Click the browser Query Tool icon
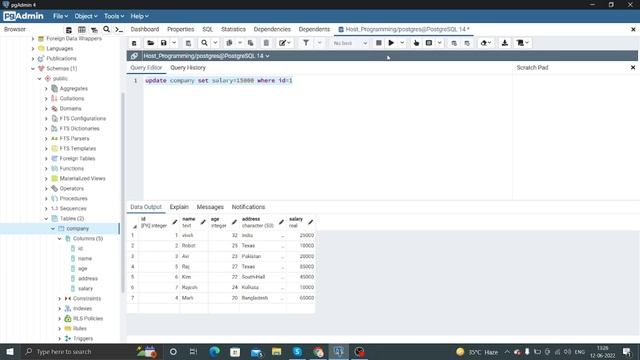The image size is (640, 360). (x=69, y=30)
